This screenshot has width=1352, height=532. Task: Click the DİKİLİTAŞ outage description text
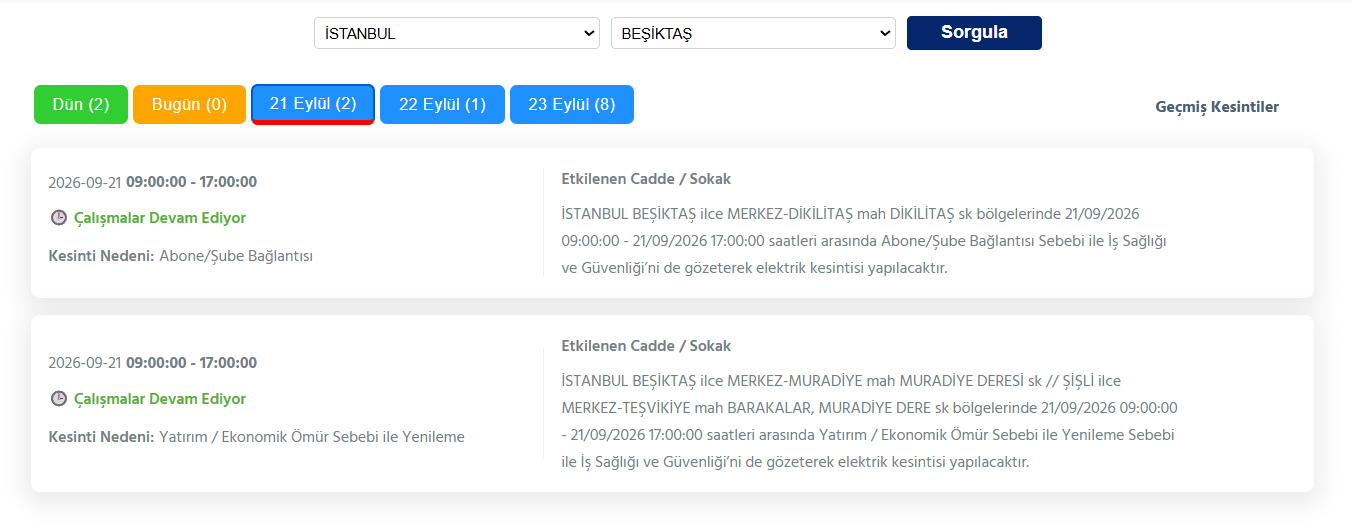(864, 241)
